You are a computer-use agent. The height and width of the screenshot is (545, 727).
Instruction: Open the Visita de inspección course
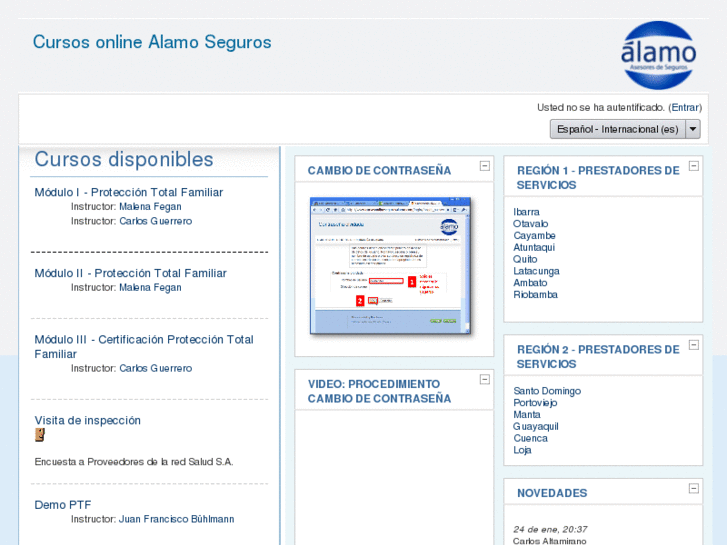point(88,420)
